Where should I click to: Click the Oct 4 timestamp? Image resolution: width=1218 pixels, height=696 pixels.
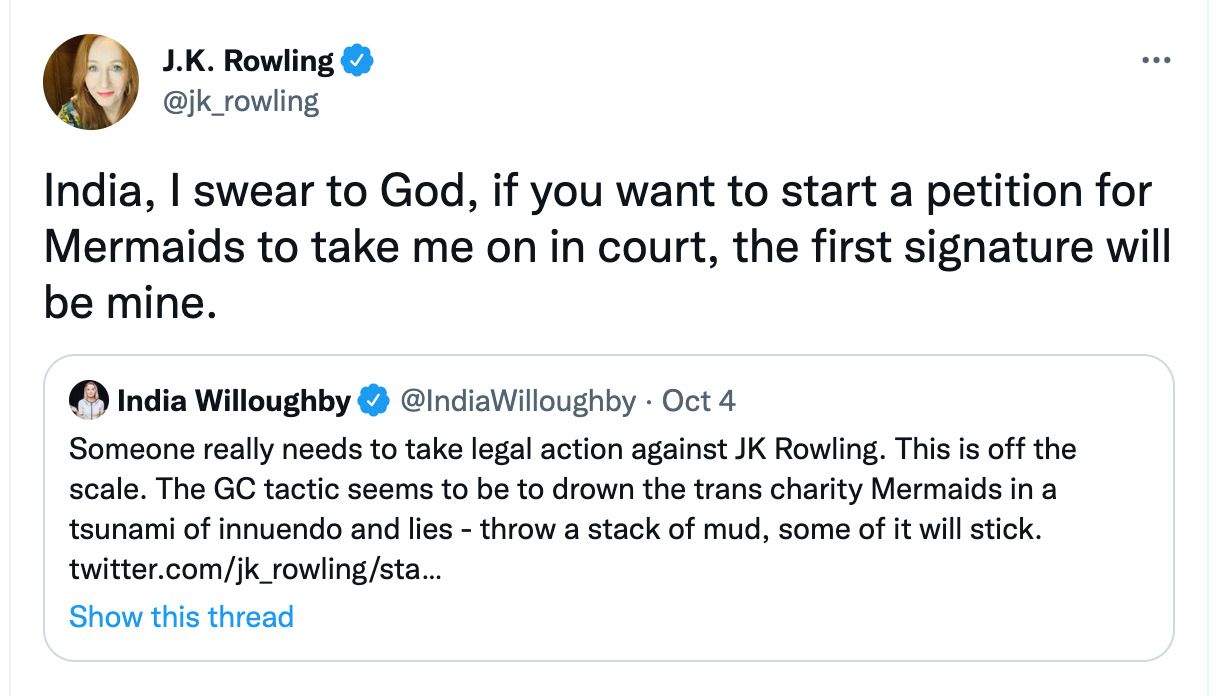(x=699, y=401)
